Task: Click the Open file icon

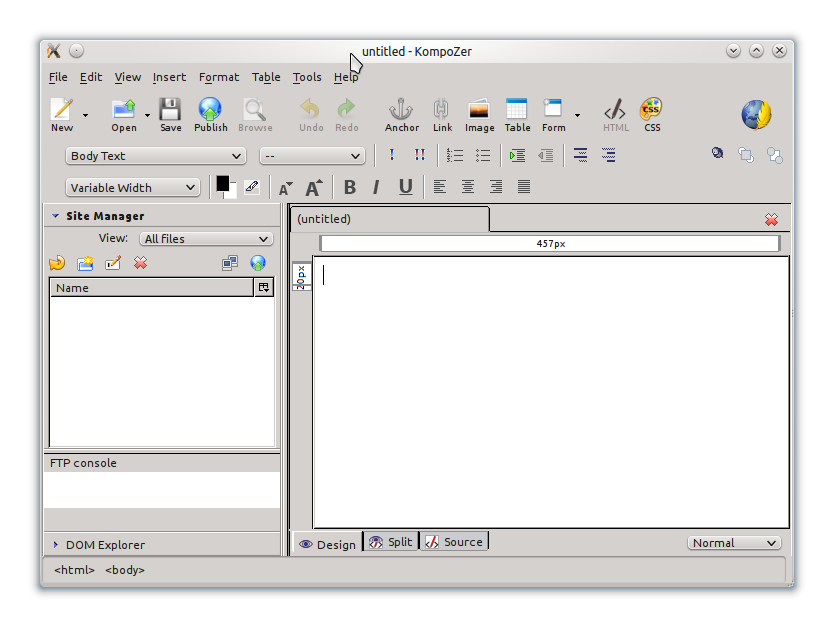Action: tap(123, 110)
